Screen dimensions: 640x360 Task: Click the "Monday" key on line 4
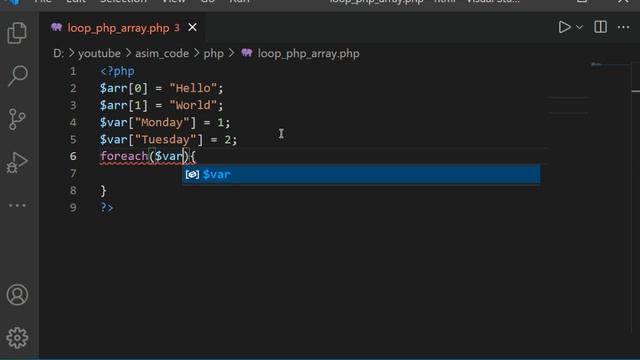(162, 122)
